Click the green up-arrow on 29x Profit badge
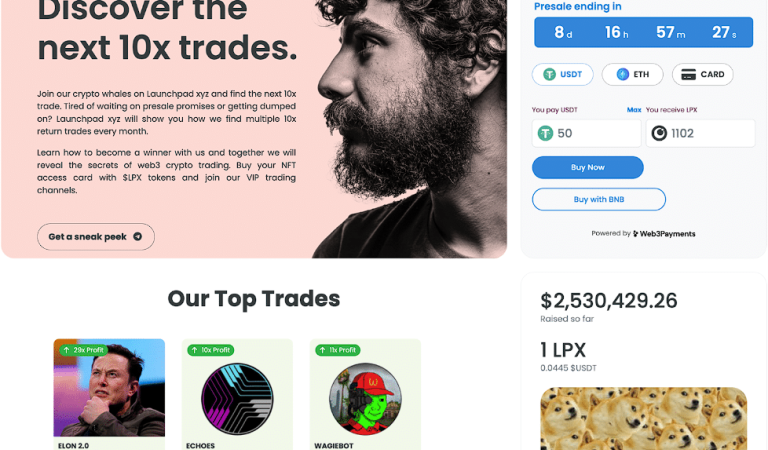This screenshot has width=768, height=450. coord(66,350)
